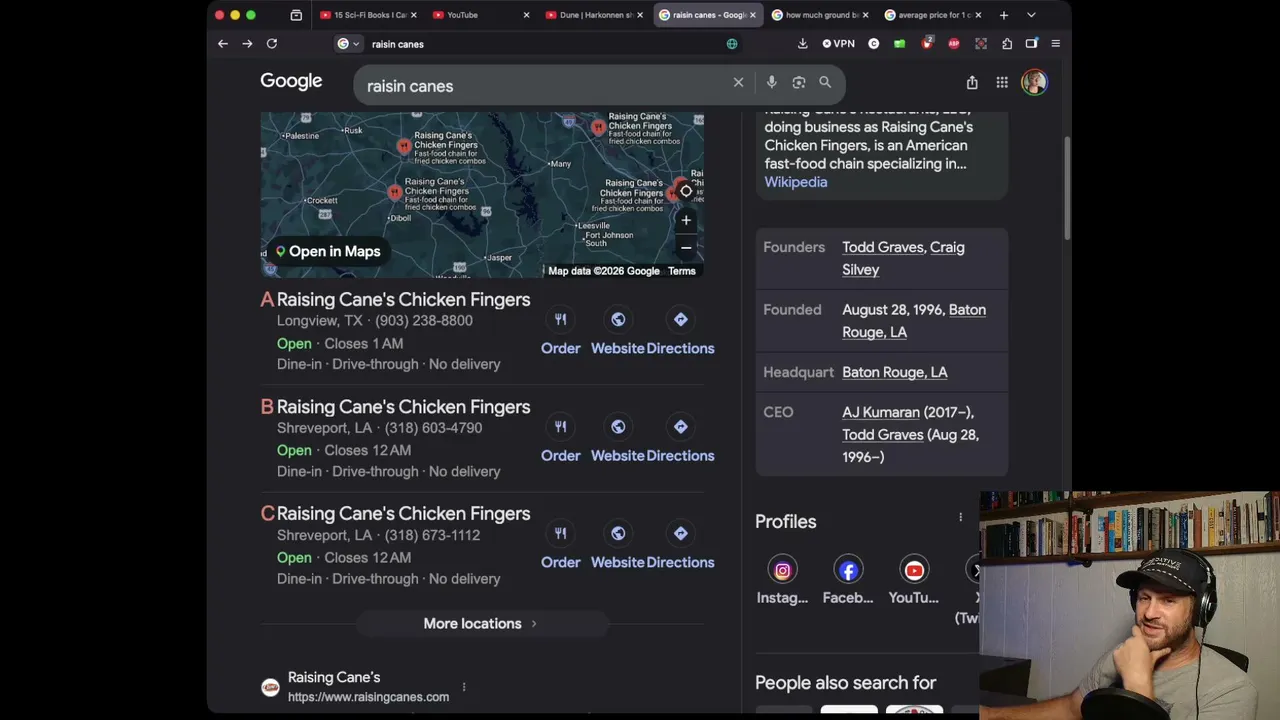Open Todd Graves founder link
Viewport: 1280px width, 720px height.
[882, 247]
